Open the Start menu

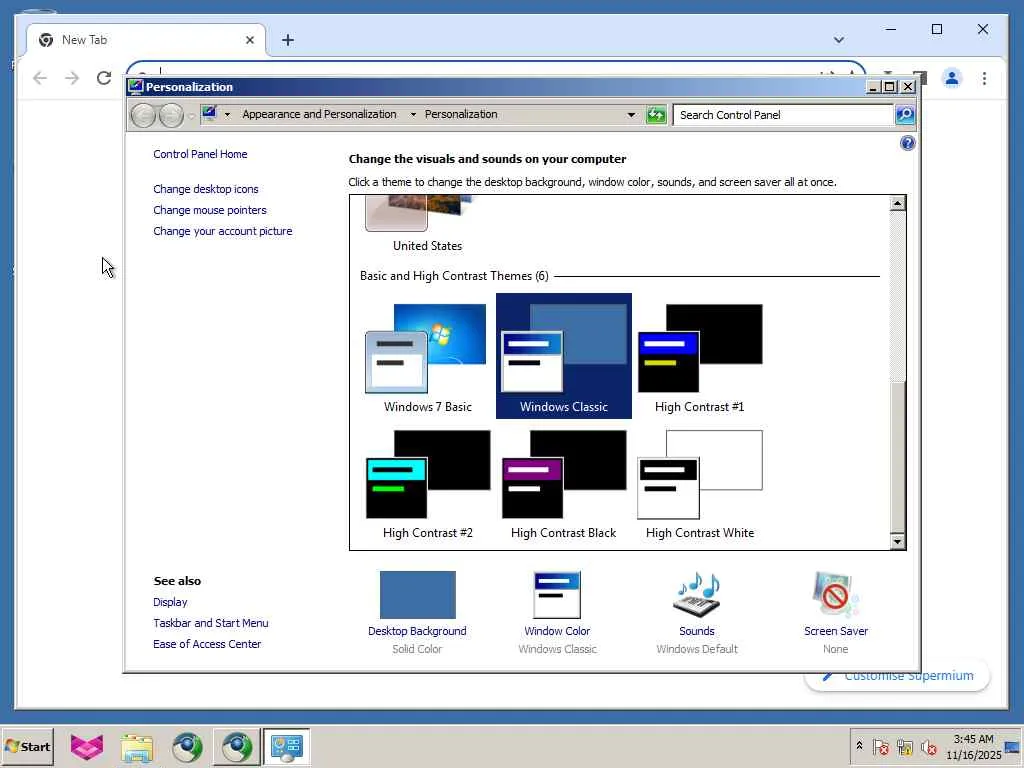27,746
